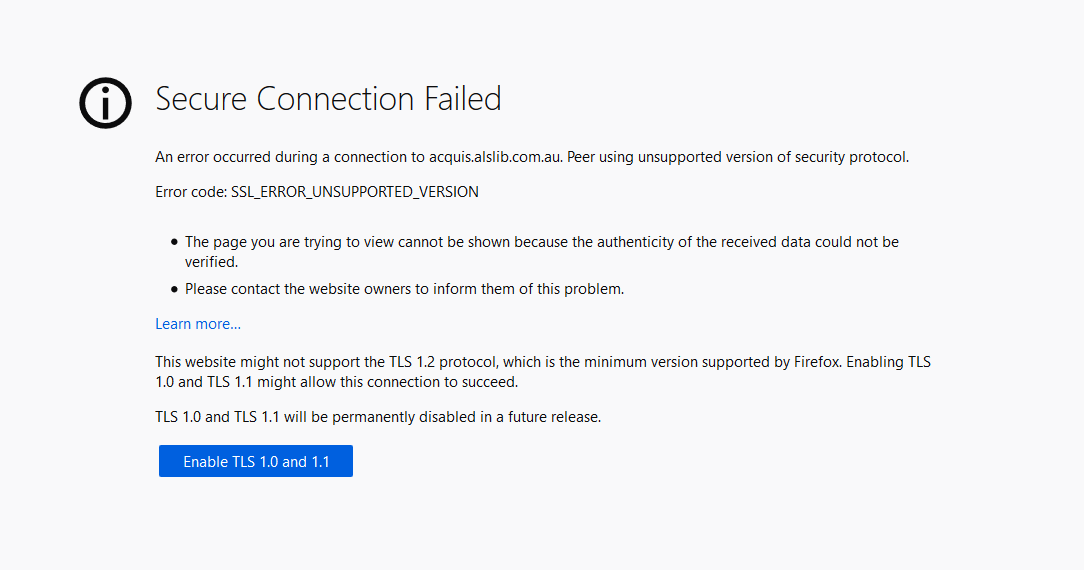Image resolution: width=1084 pixels, height=570 pixels.
Task: Click the acquis.alslib.com.au domain in the message
Action: 494,158
